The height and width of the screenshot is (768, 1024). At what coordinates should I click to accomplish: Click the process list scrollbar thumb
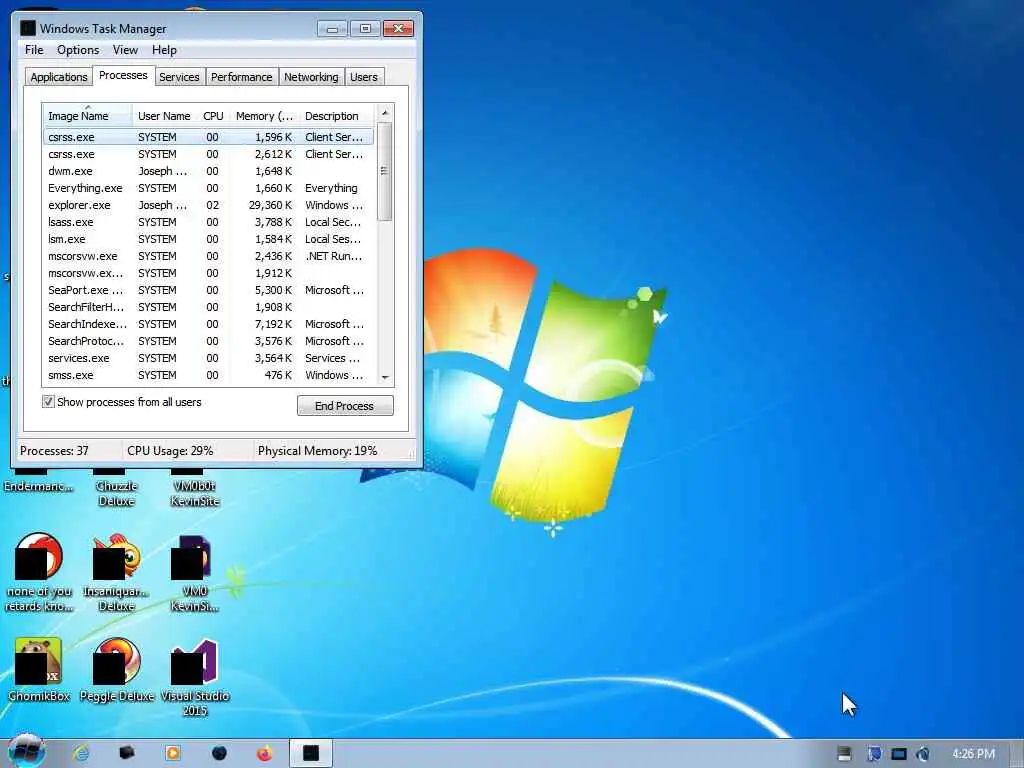[385, 172]
